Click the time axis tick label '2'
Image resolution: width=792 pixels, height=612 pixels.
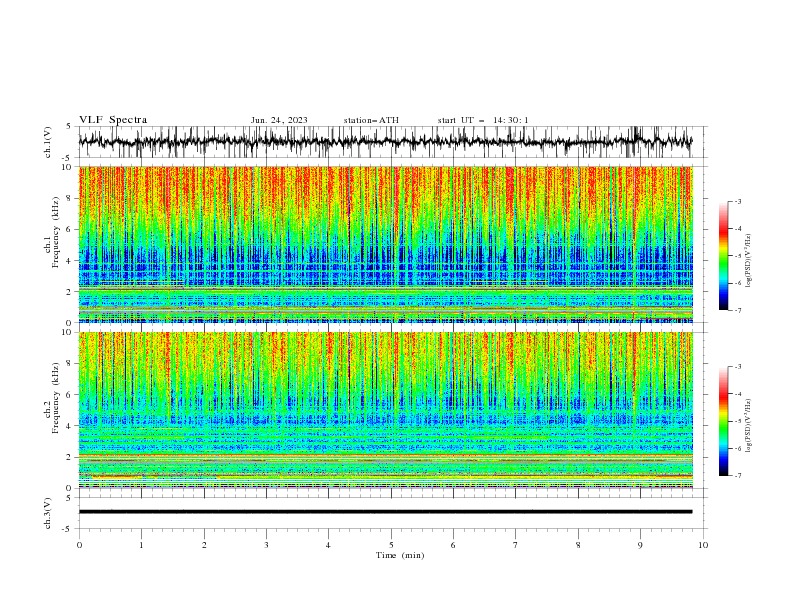[204, 545]
